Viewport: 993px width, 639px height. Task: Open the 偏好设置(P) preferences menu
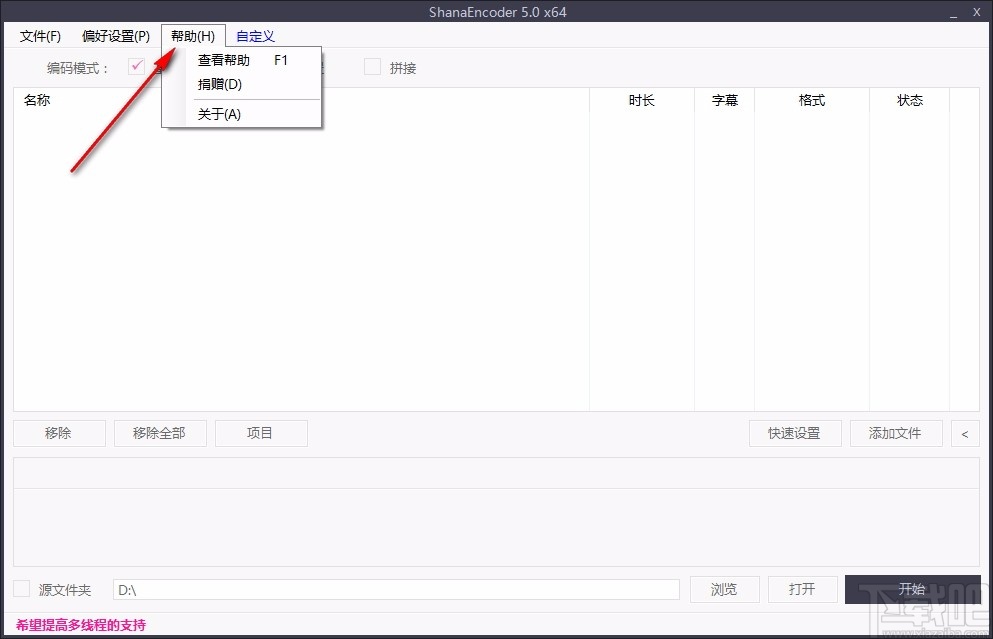coord(115,36)
